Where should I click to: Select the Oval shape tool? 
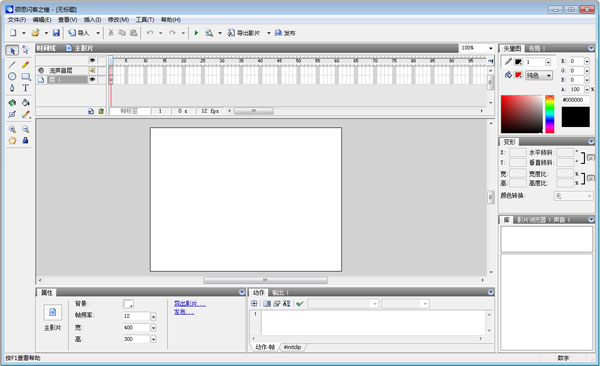[12, 76]
